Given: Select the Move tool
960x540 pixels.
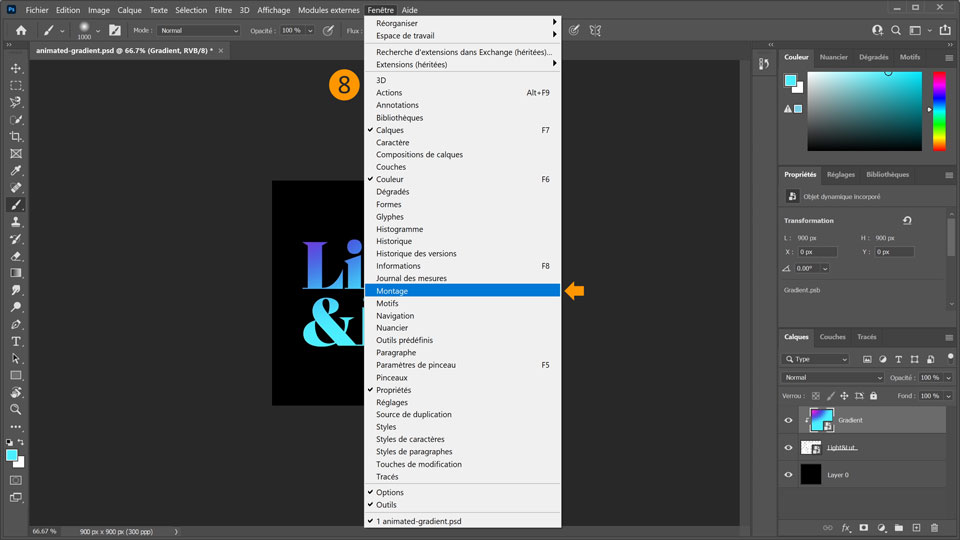Looking at the screenshot, I should [x=16, y=68].
